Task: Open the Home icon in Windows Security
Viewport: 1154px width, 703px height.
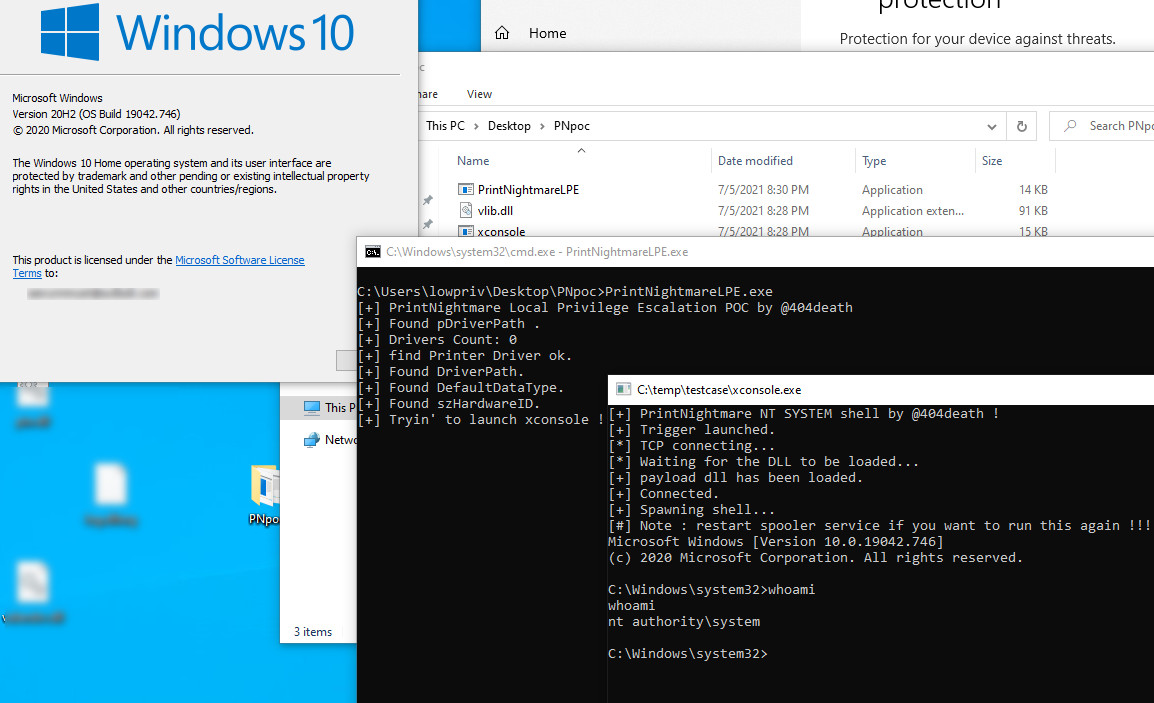Action: tap(502, 33)
